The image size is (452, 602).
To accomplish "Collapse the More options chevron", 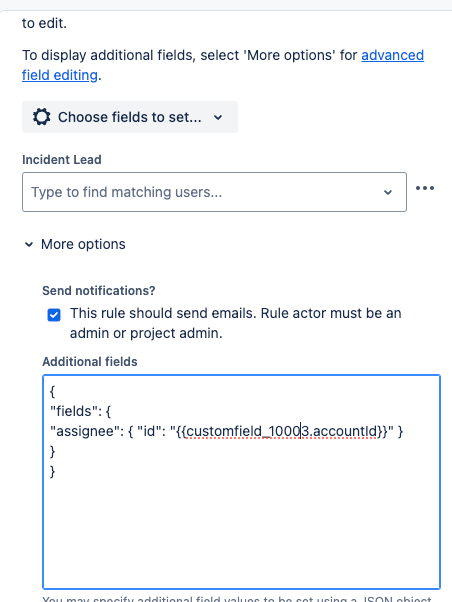I will 29,245.
